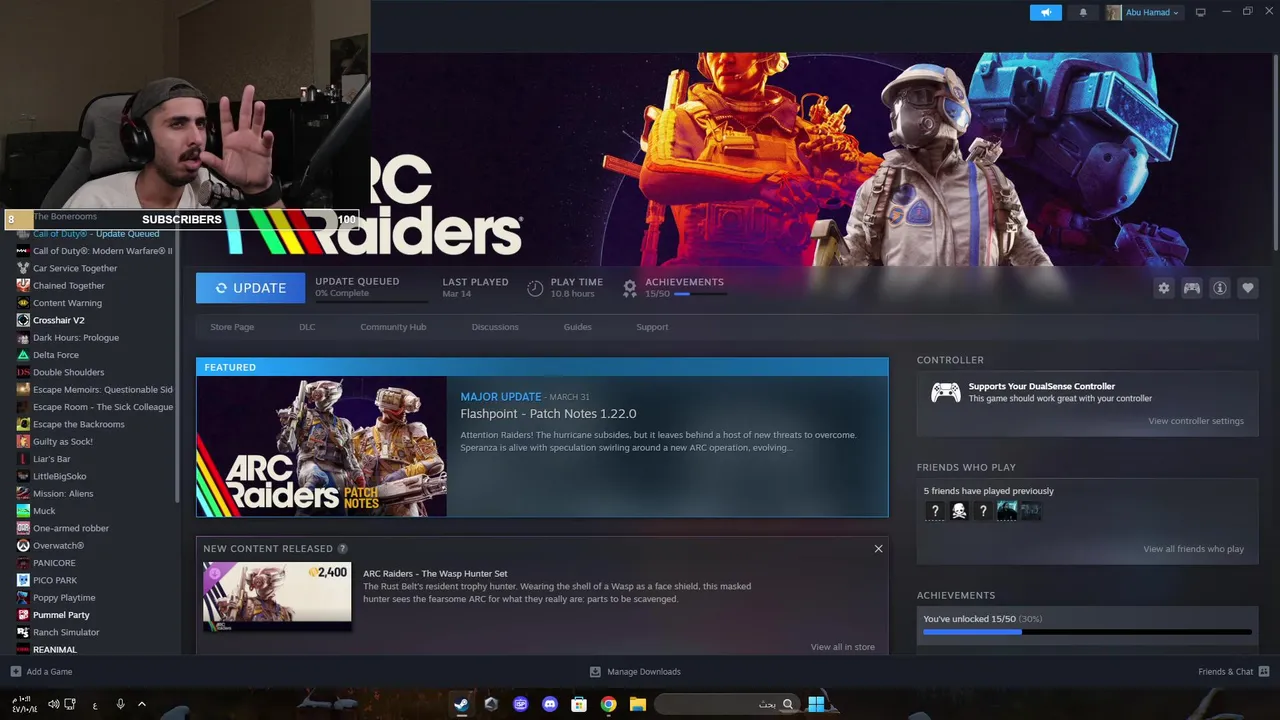The width and height of the screenshot is (1280, 720).
Task: Select Chained Together in library list
Action: 69,286
